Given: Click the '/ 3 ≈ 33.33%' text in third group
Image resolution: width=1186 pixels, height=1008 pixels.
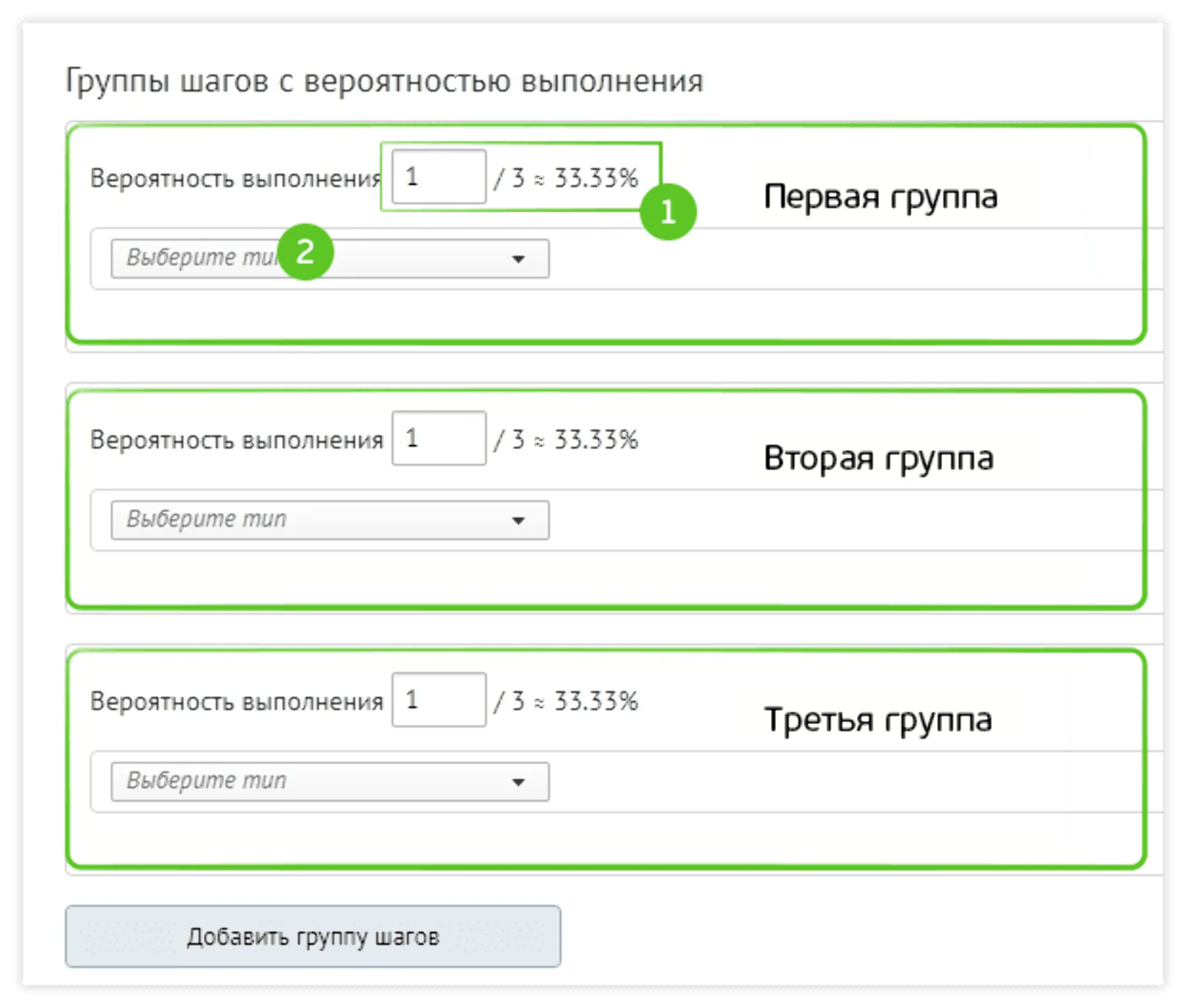Looking at the screenshot, I should point(566,701).
